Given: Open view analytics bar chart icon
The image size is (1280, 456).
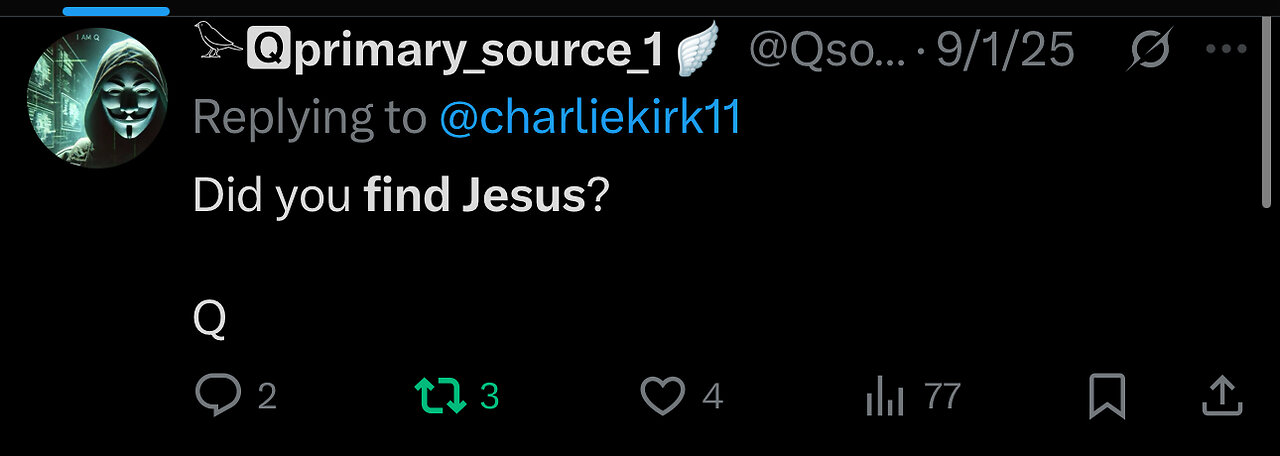Looking at the screenshot, I should (x=884, y=398).
